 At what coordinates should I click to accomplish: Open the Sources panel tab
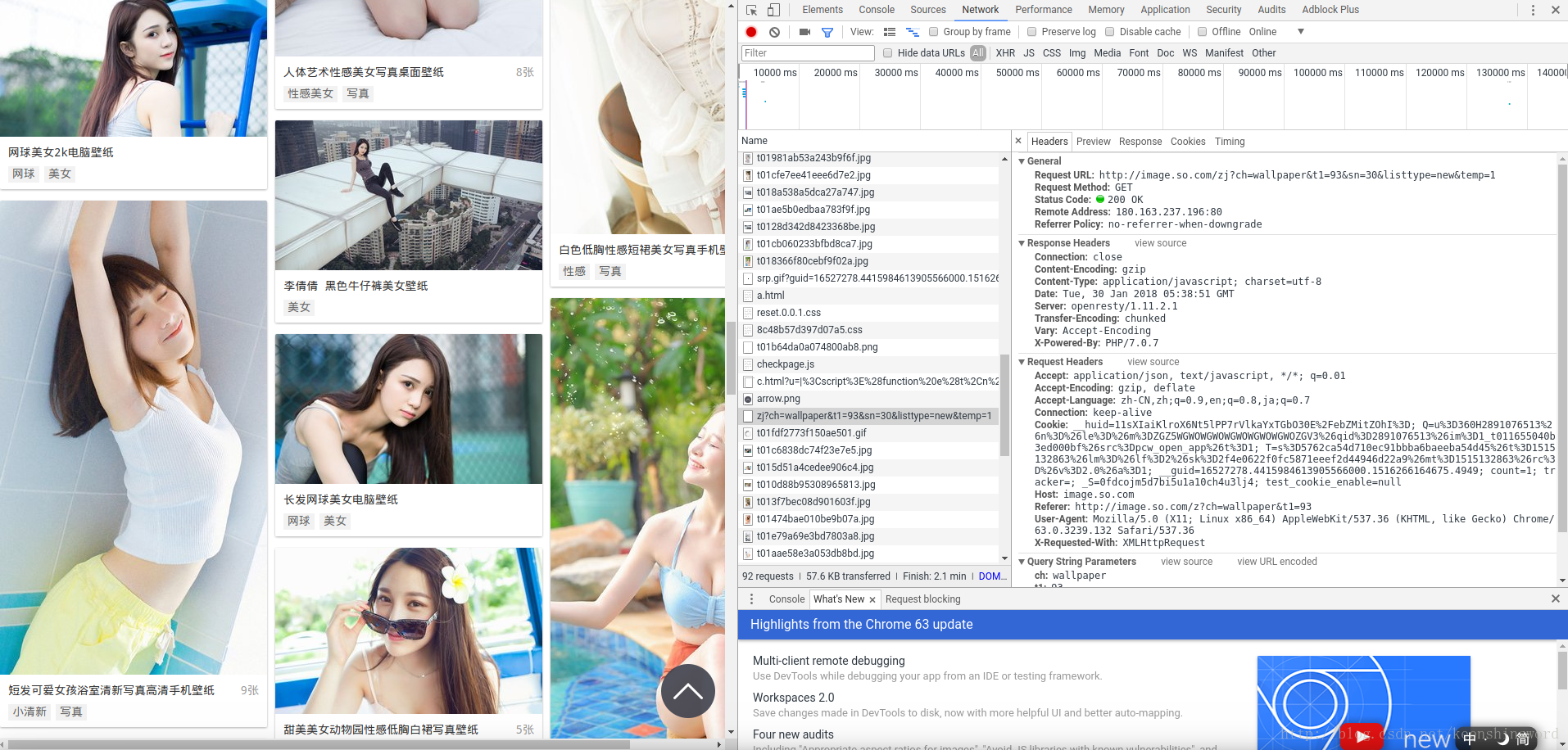tap(928, 10)
